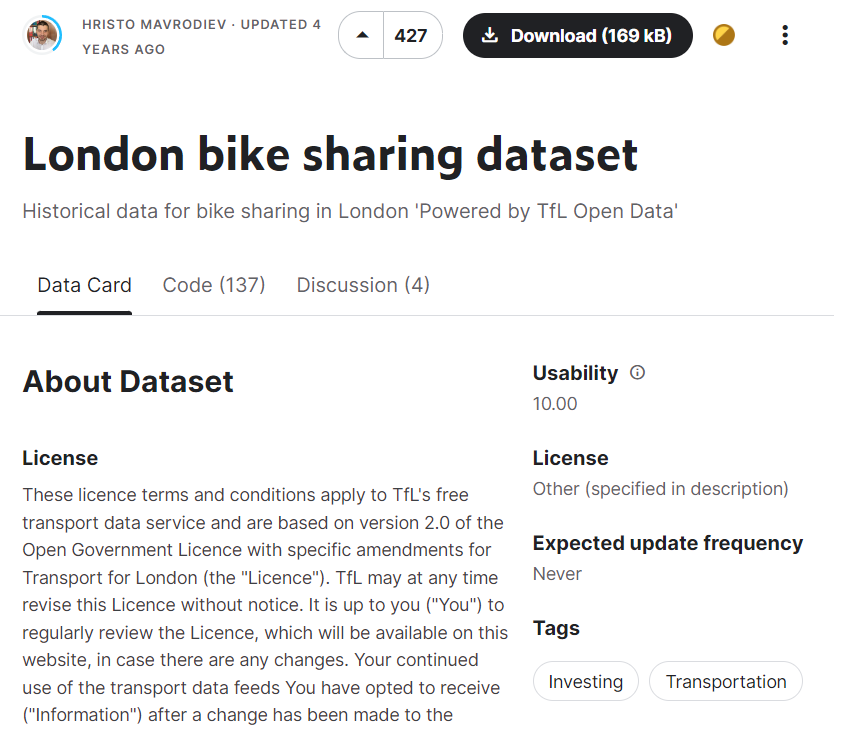Click the About Dataset heading
Image resolution: width=845 pixels, height=730 pixels.
click(x=128, y=382)
